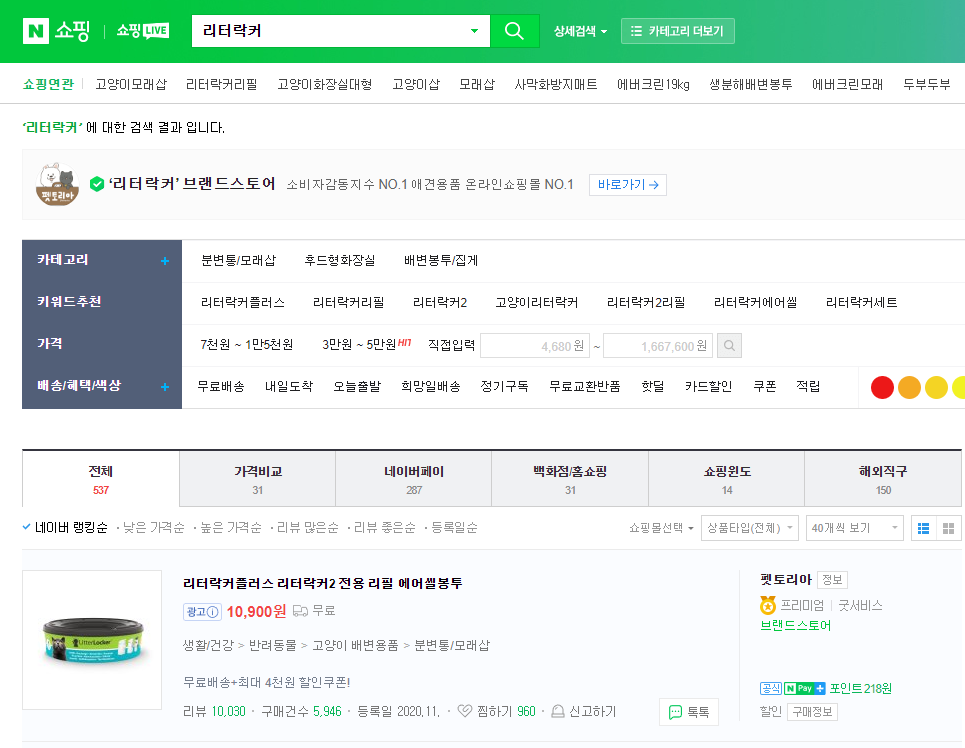The width and height of the screenshot is (965, 748).
Task: Toggle 정기구독 filter
Action: pos(504,386)
